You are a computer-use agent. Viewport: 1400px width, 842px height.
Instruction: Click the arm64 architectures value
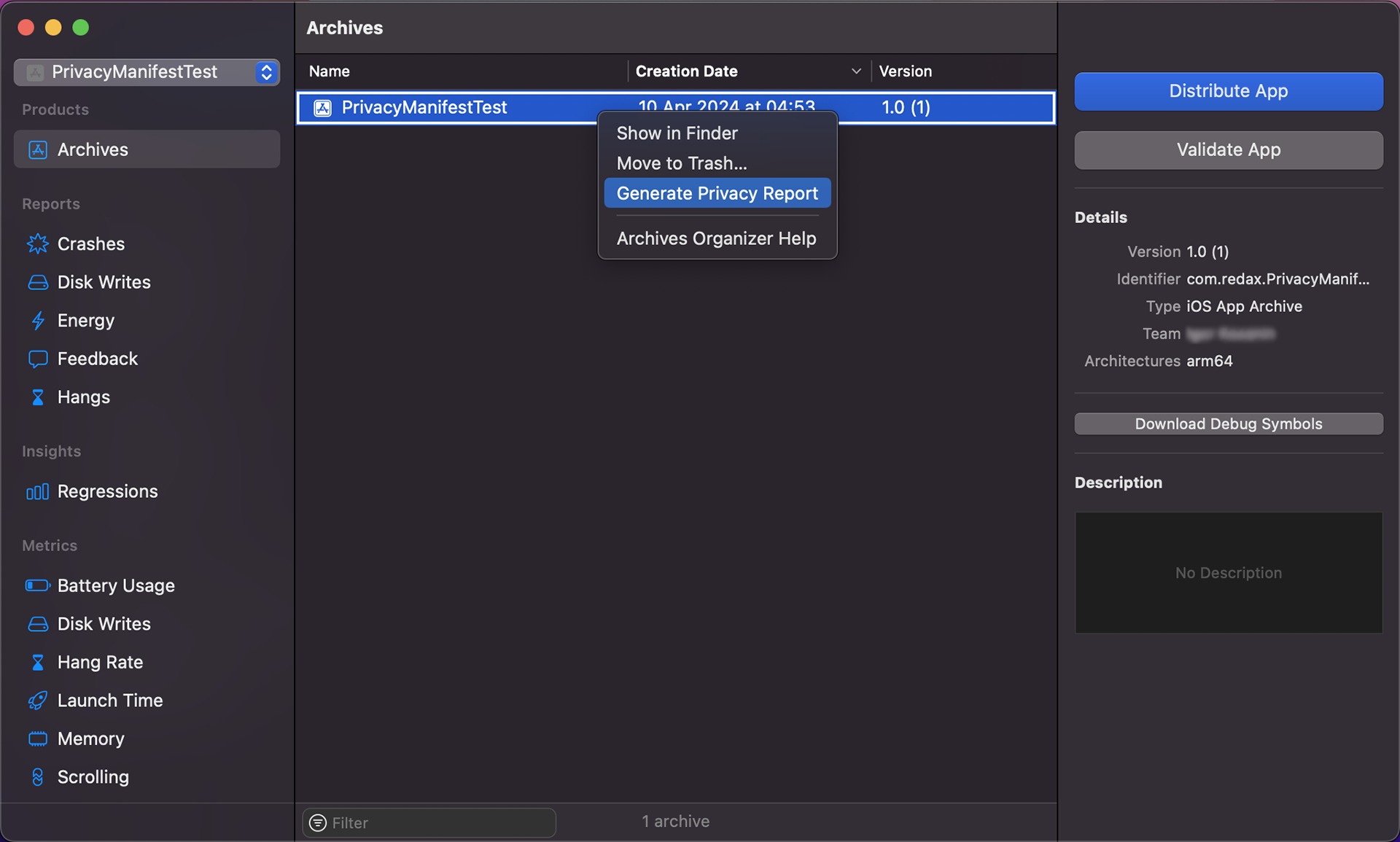pyautogui.click(x=1209, y=361)
